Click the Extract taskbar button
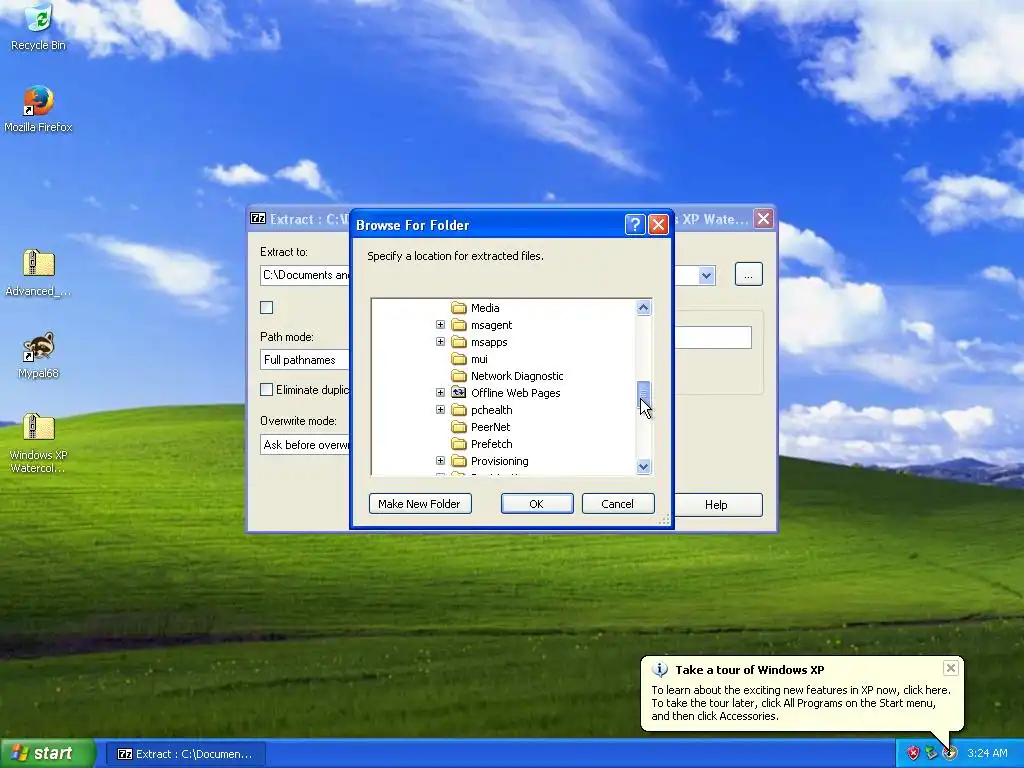The height and width of the screenshot is (768, 1024). click(187, 754)
